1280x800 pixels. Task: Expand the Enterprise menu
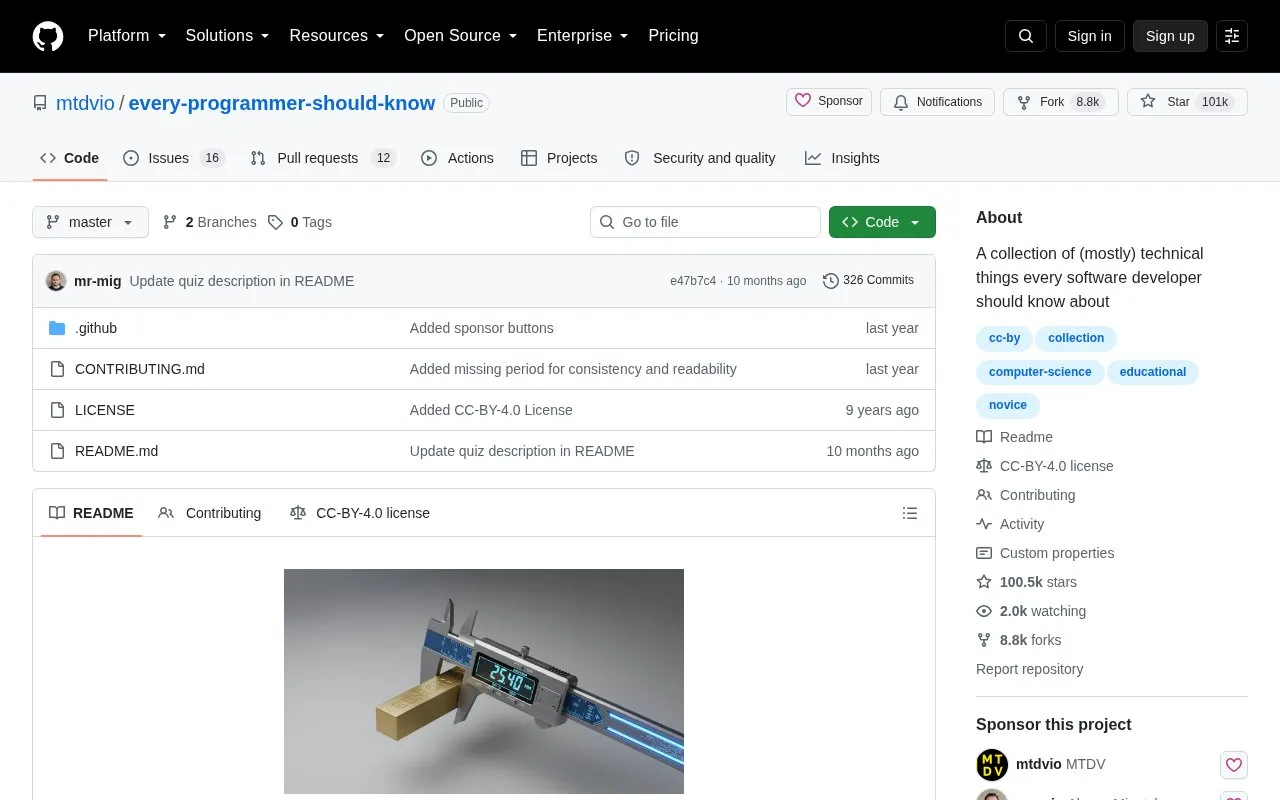583,36
